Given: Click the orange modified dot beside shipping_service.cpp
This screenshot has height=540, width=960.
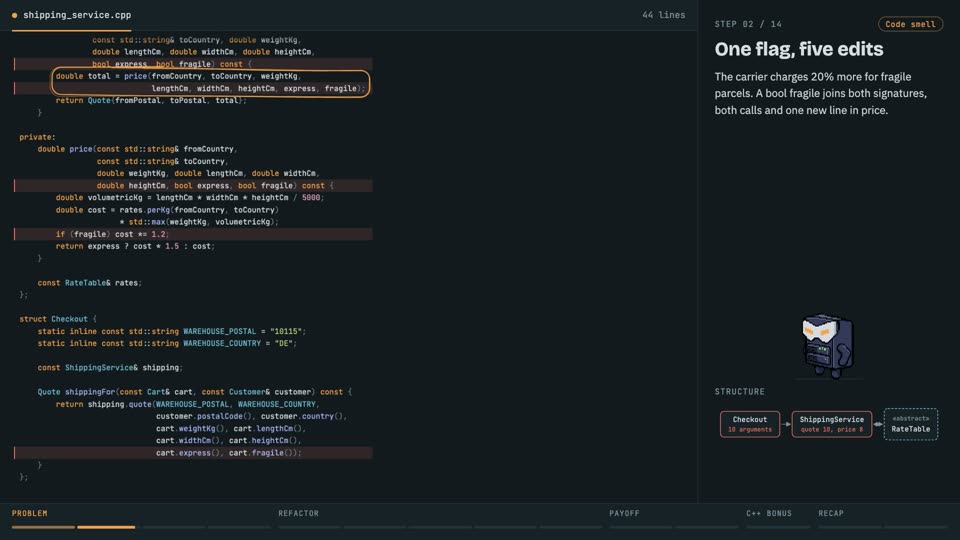Looking at the screenshot, I should click(x=14, y=15).
